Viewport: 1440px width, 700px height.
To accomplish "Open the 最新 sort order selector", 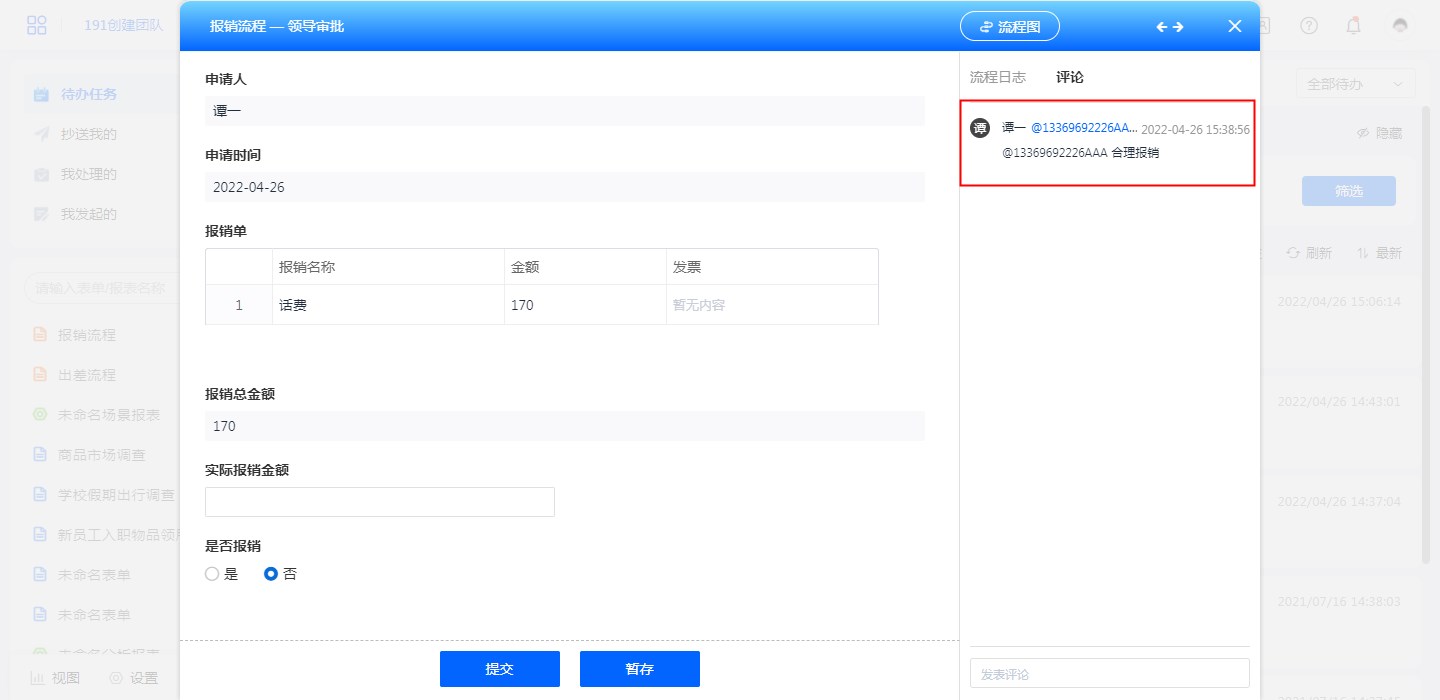I will pos(1379,253).
